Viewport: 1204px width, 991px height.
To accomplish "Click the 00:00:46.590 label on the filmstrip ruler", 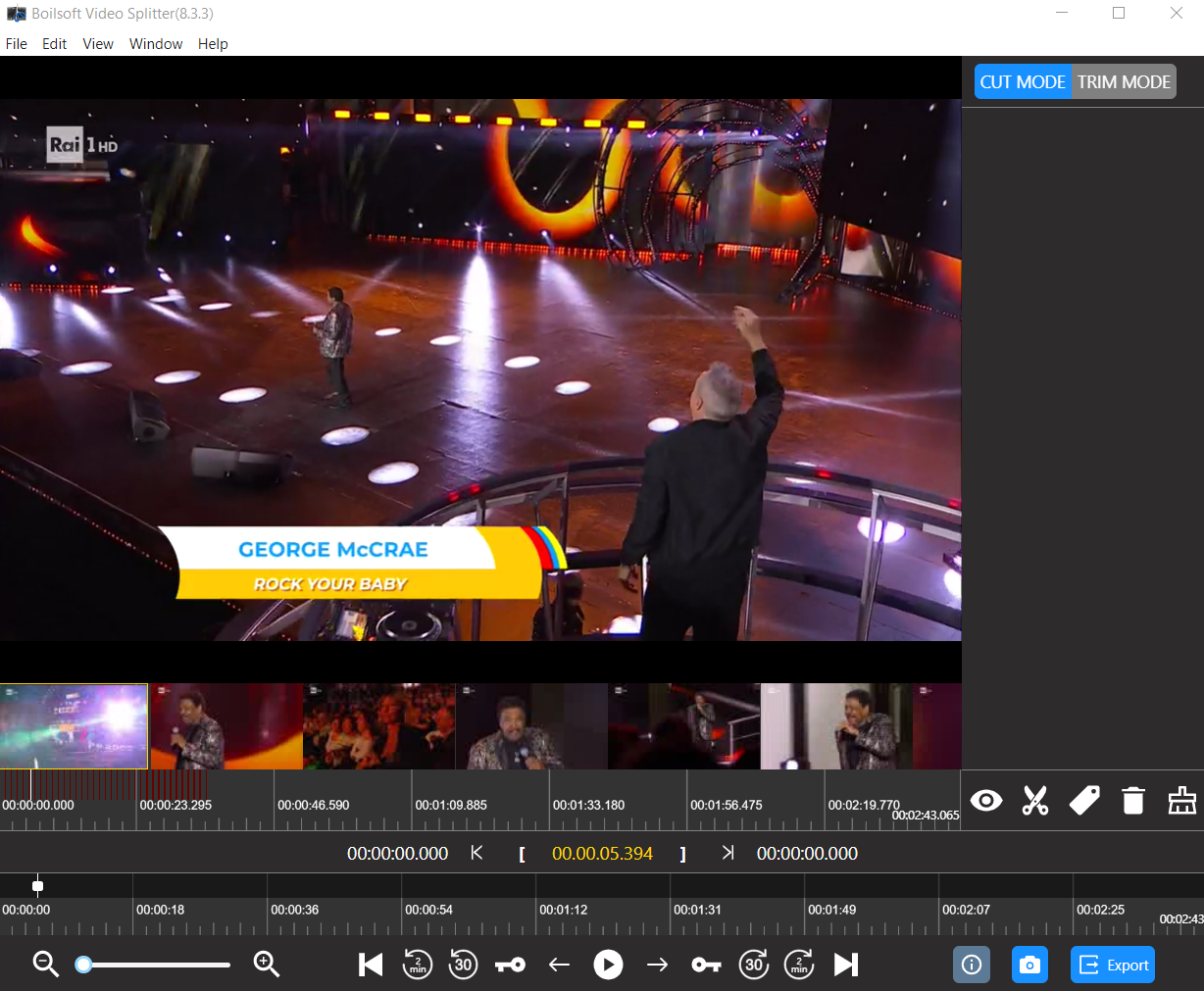I will 314,805.
